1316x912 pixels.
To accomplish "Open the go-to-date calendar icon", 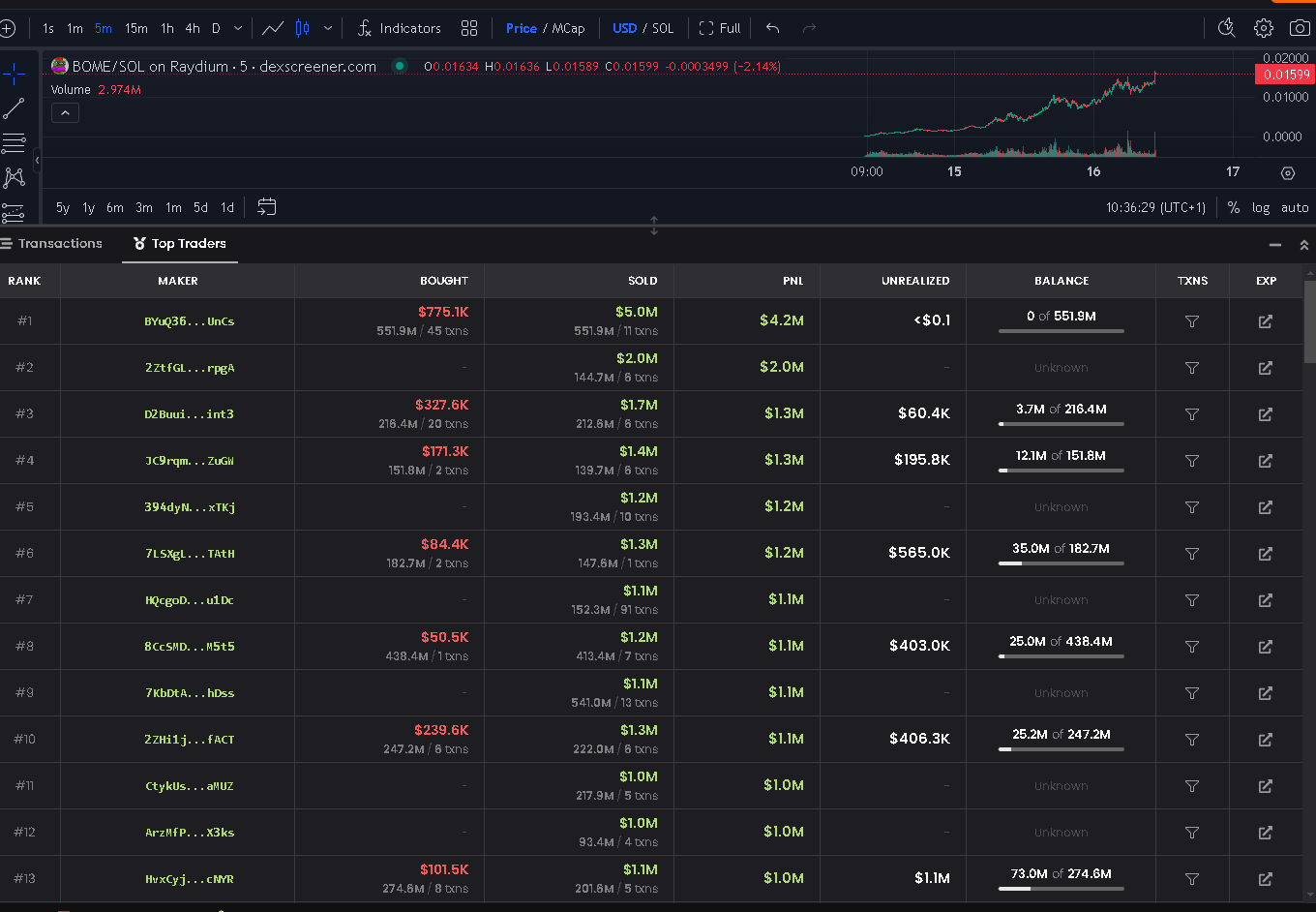I will [x=267, y=206].
